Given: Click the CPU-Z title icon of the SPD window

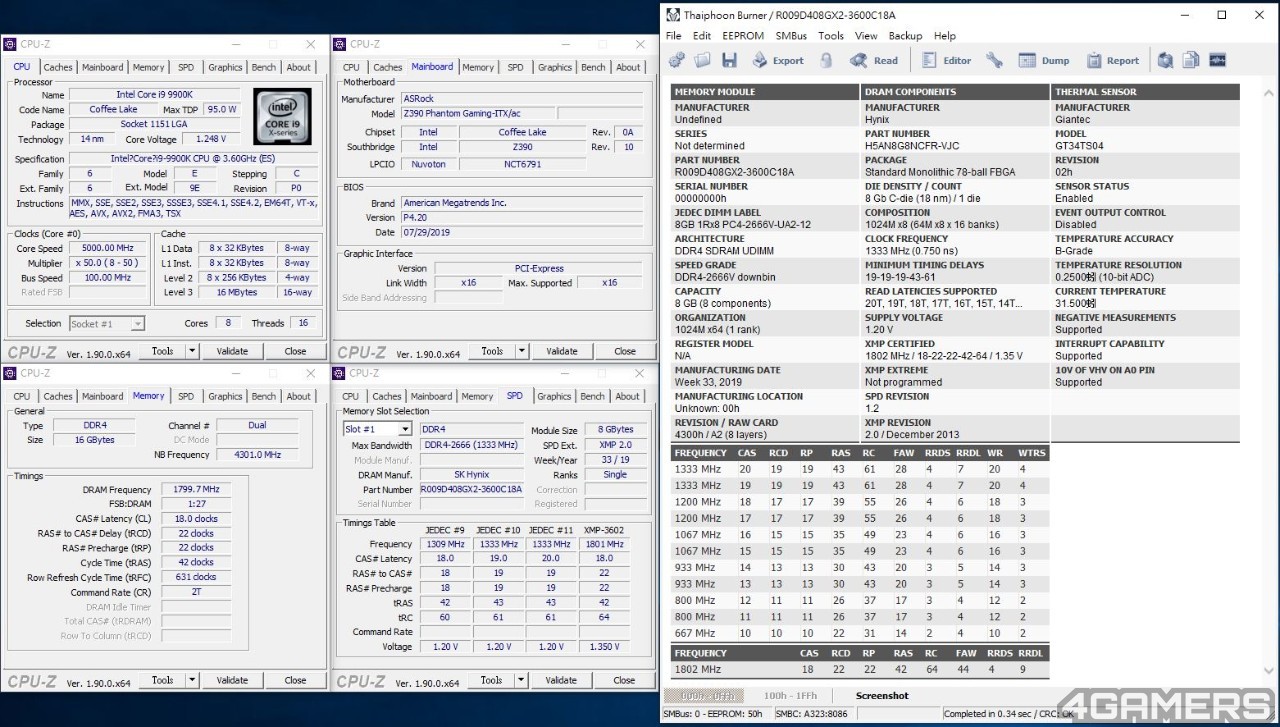Looking at the screenshot, I should pos(340,373).
